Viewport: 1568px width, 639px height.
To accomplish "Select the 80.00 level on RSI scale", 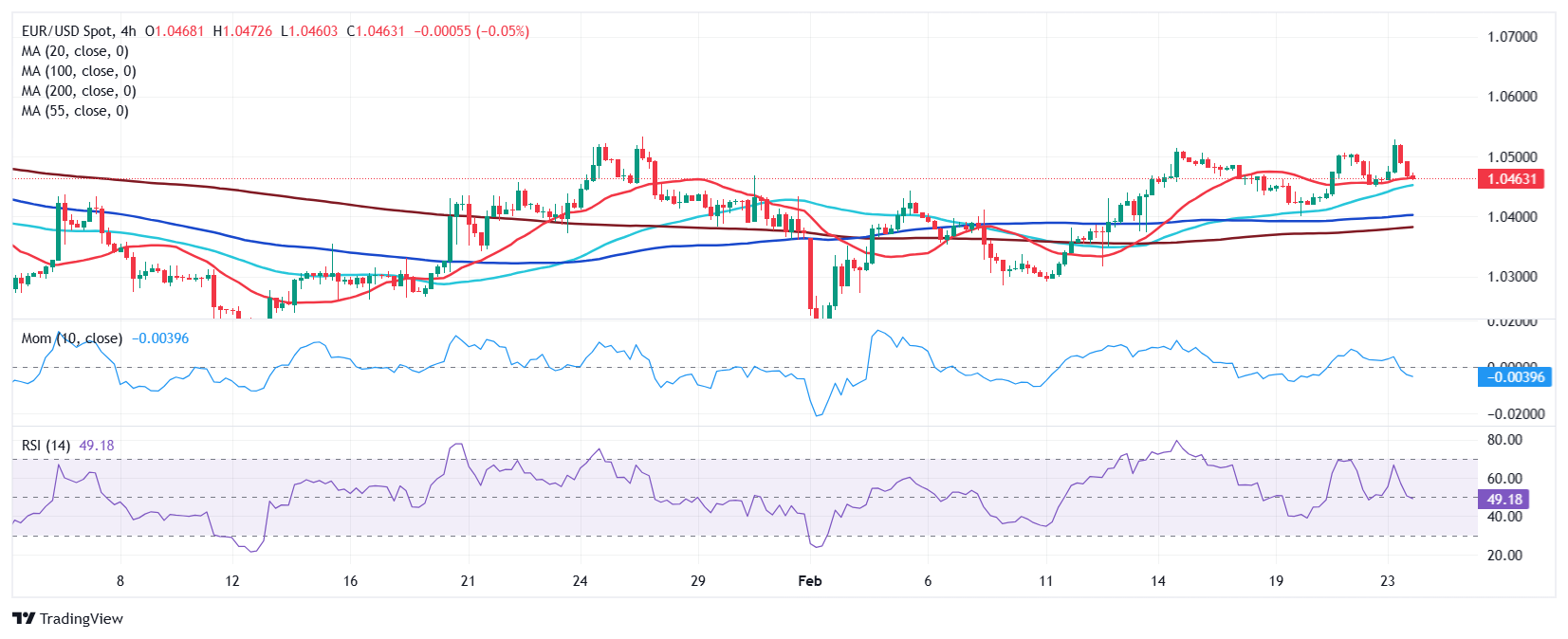I will coord(1504,440).
